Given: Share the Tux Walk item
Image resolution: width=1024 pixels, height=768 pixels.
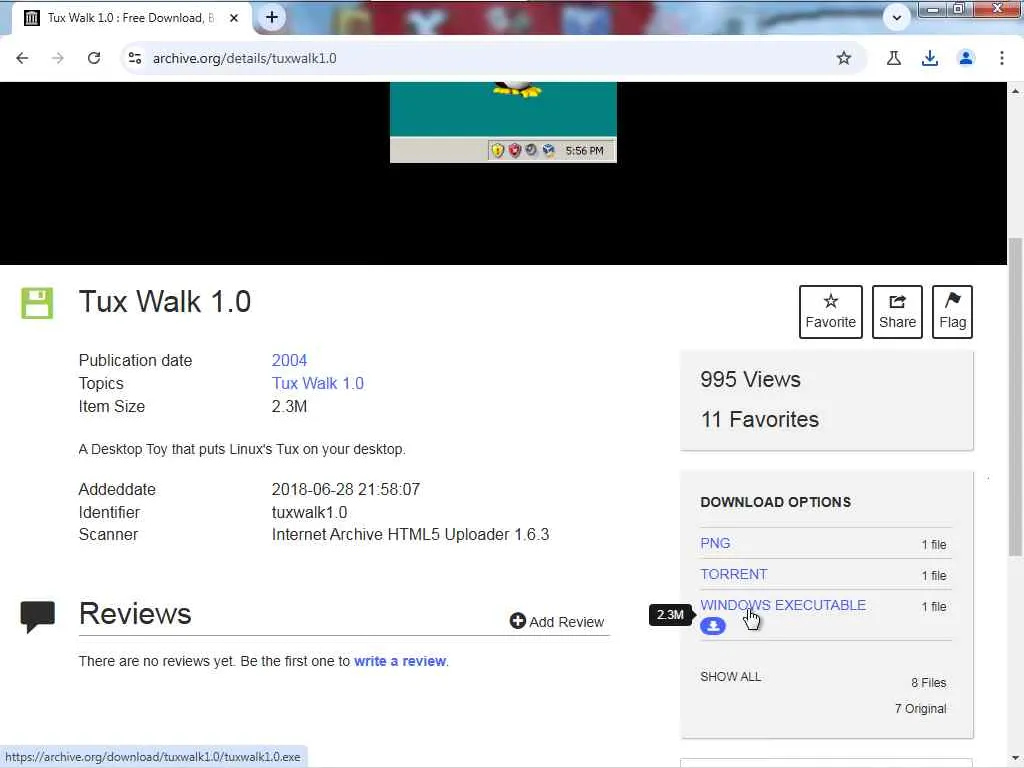Looking at the screenshot, I should [x=897, y=312].
